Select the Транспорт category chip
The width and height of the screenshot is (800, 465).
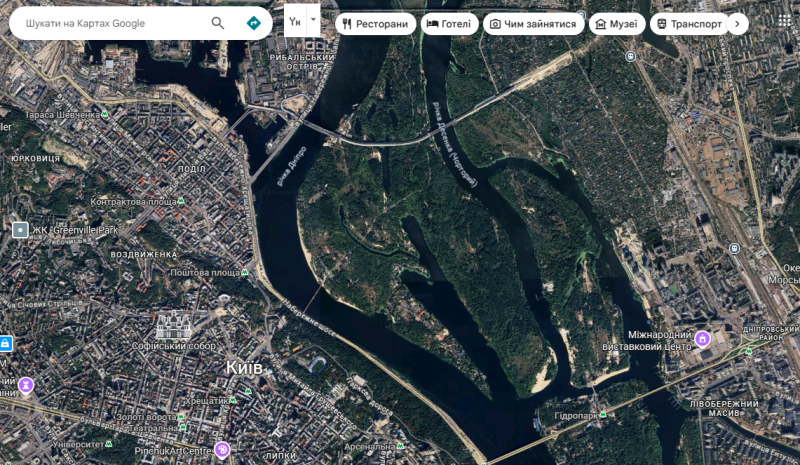point(688,23)
